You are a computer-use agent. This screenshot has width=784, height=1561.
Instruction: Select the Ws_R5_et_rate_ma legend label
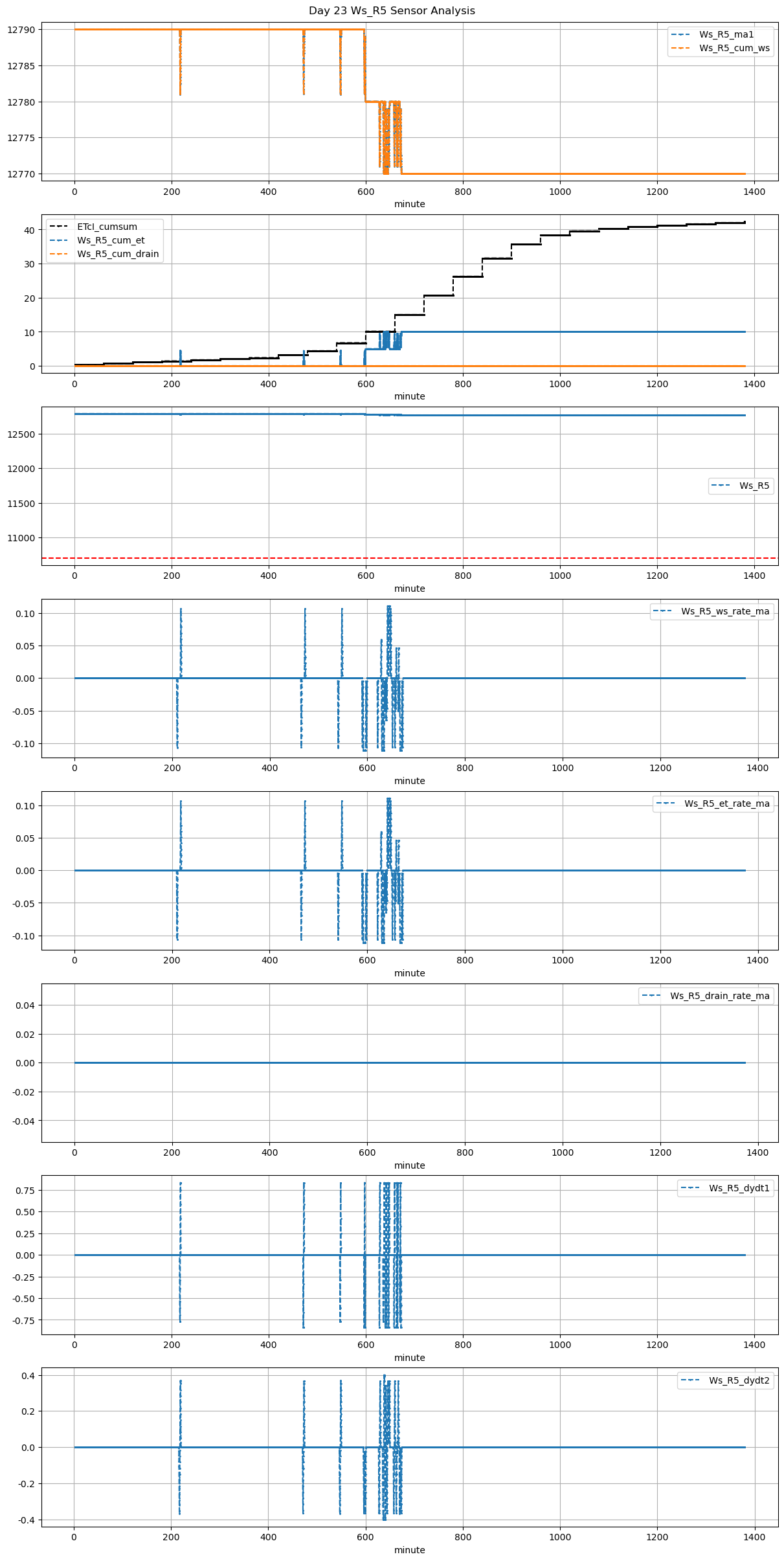tap(726, 803)
